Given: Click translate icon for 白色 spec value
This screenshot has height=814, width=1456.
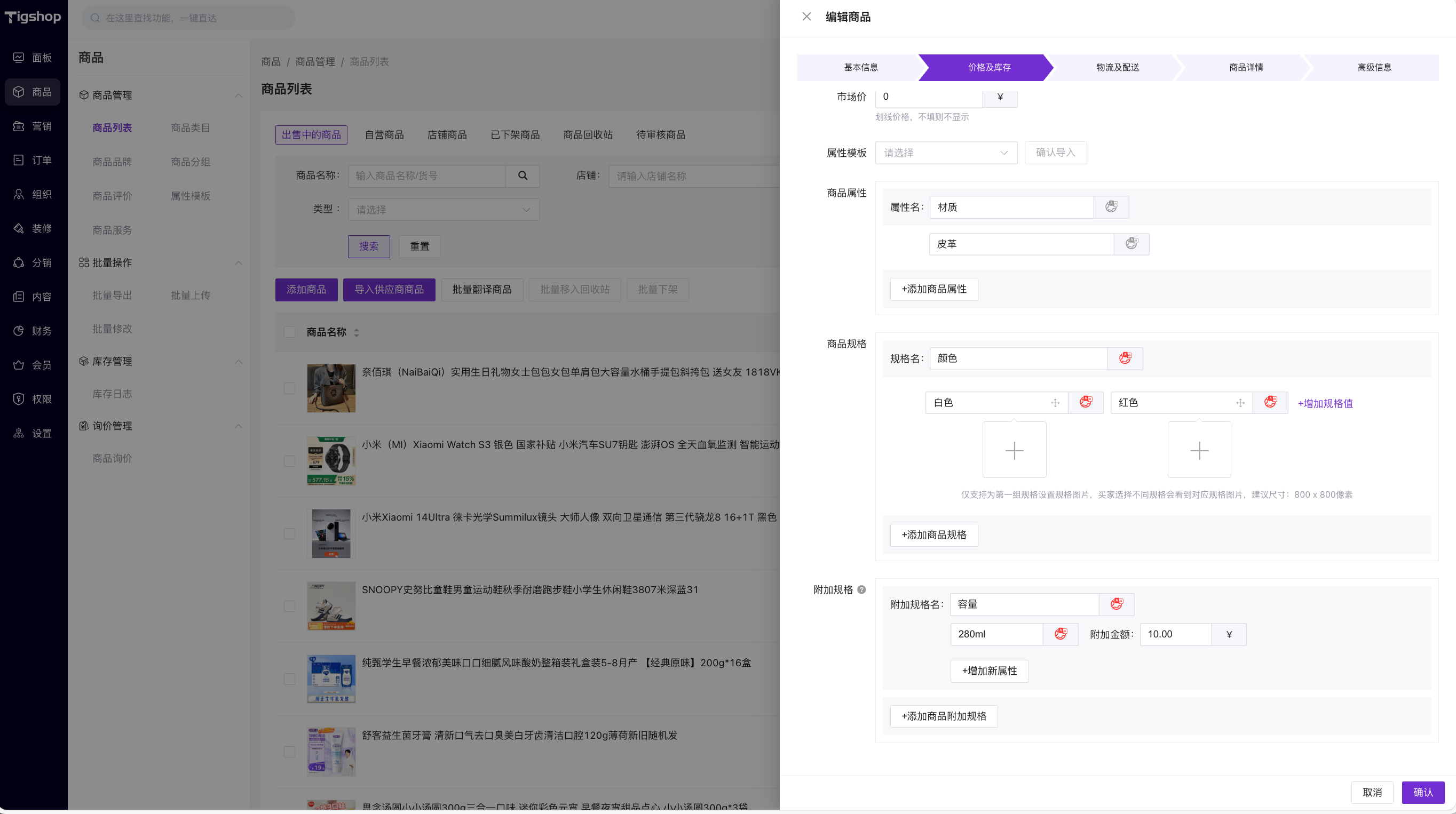Looking at the screenshot, I should (x=1085, y=402).
